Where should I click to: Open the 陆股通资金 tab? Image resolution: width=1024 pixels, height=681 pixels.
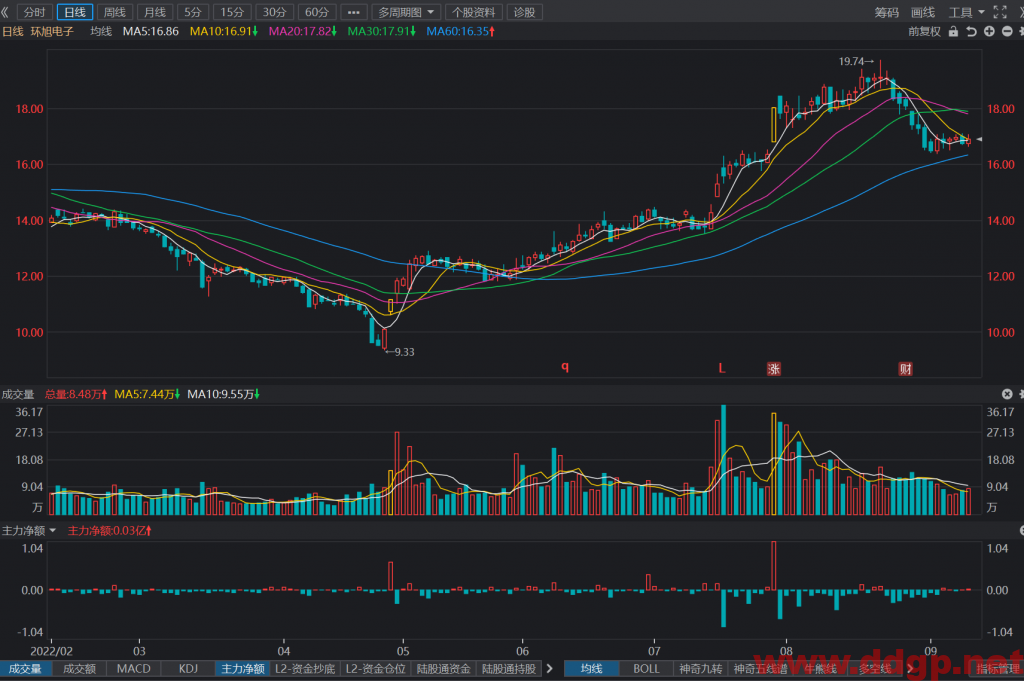coord(443,669)
